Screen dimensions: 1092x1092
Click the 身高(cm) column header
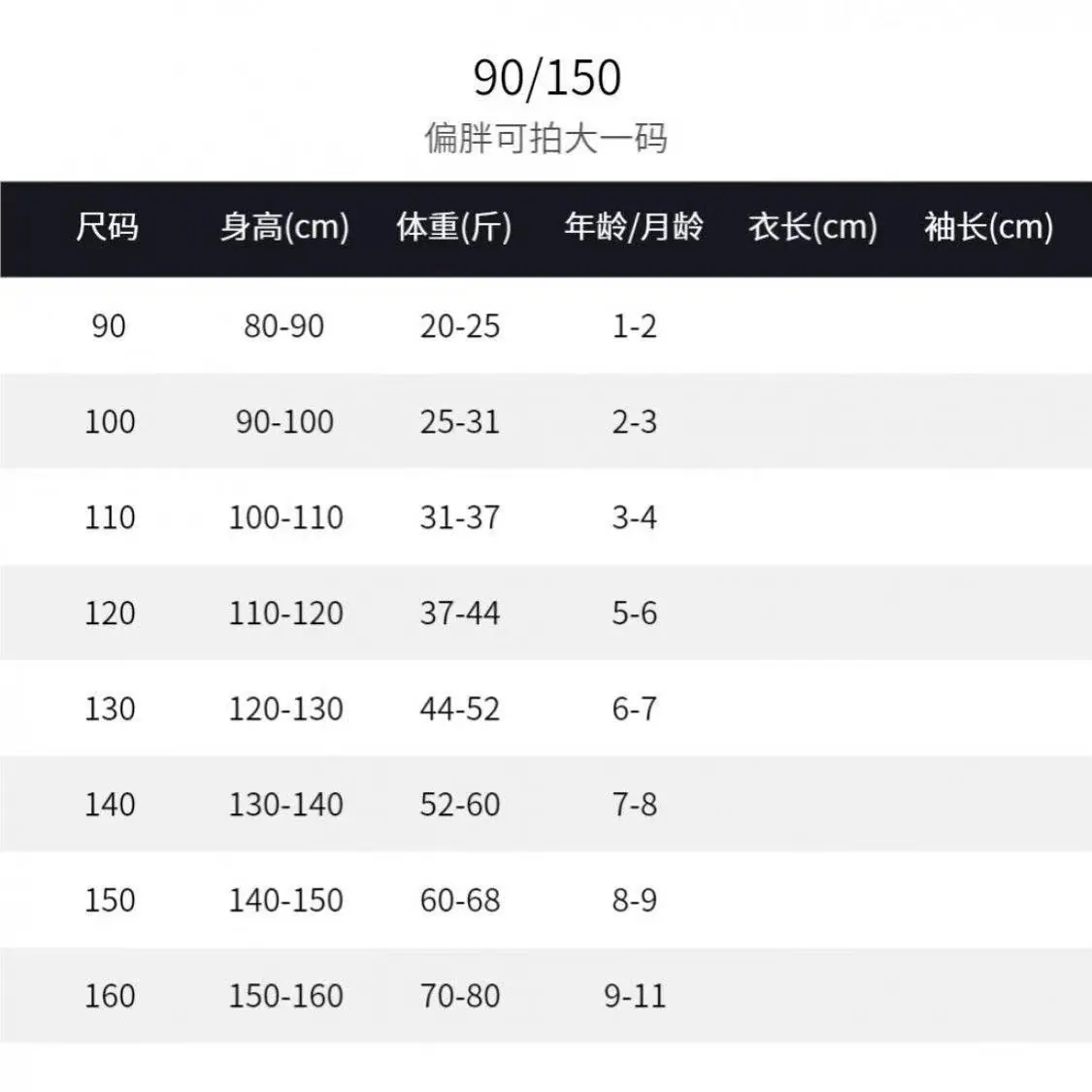tap(284, 227)
